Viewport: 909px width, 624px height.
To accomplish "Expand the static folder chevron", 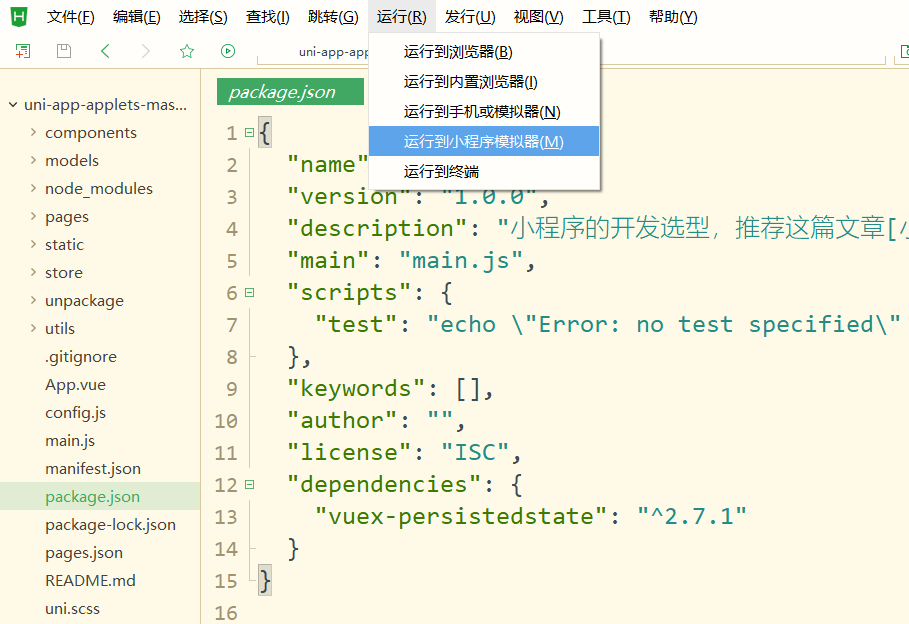I will coord(33,244).
